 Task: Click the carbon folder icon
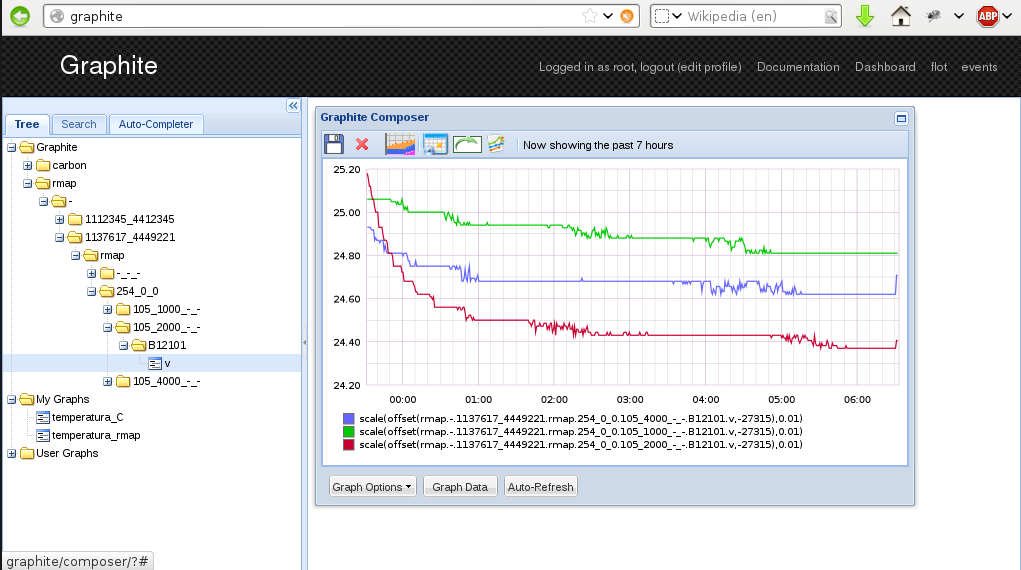click(x=43, y=165)
